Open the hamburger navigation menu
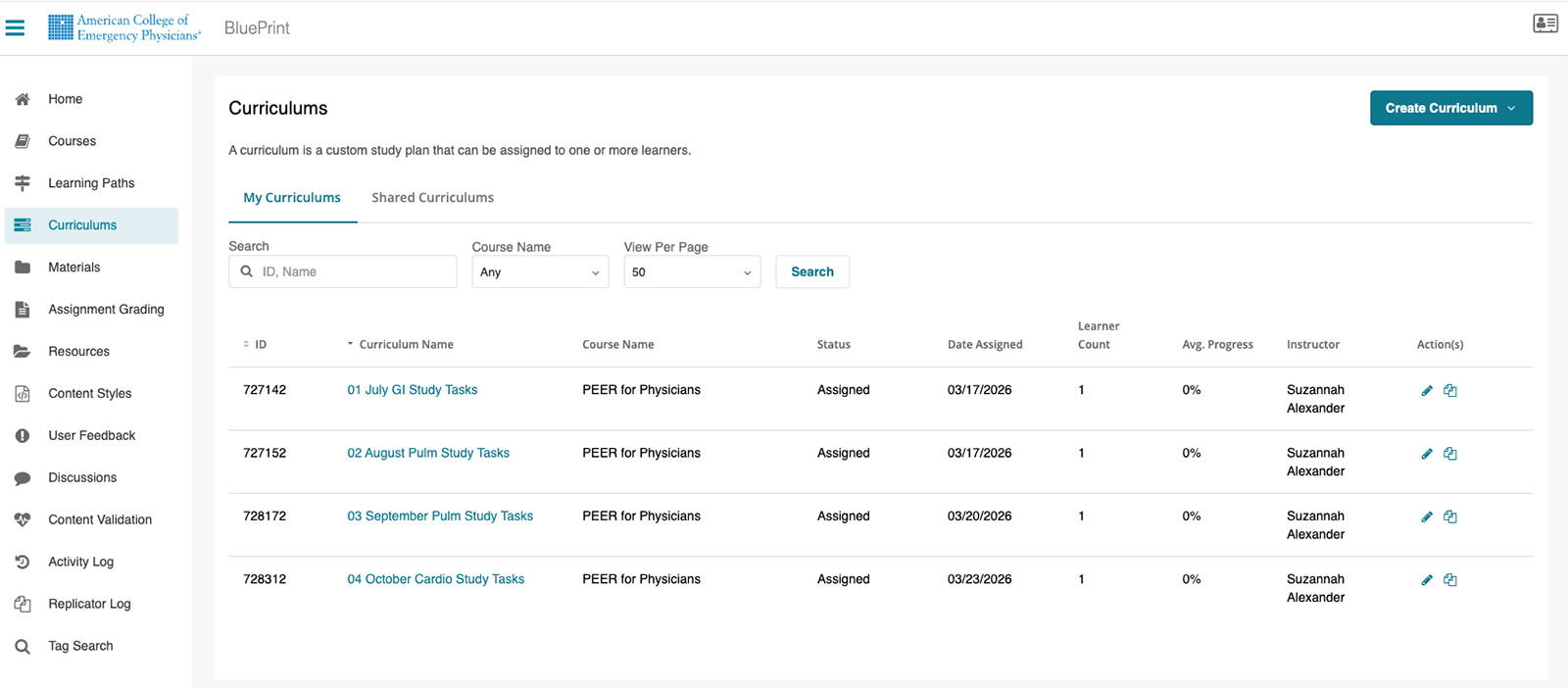 tap(15, 27)
